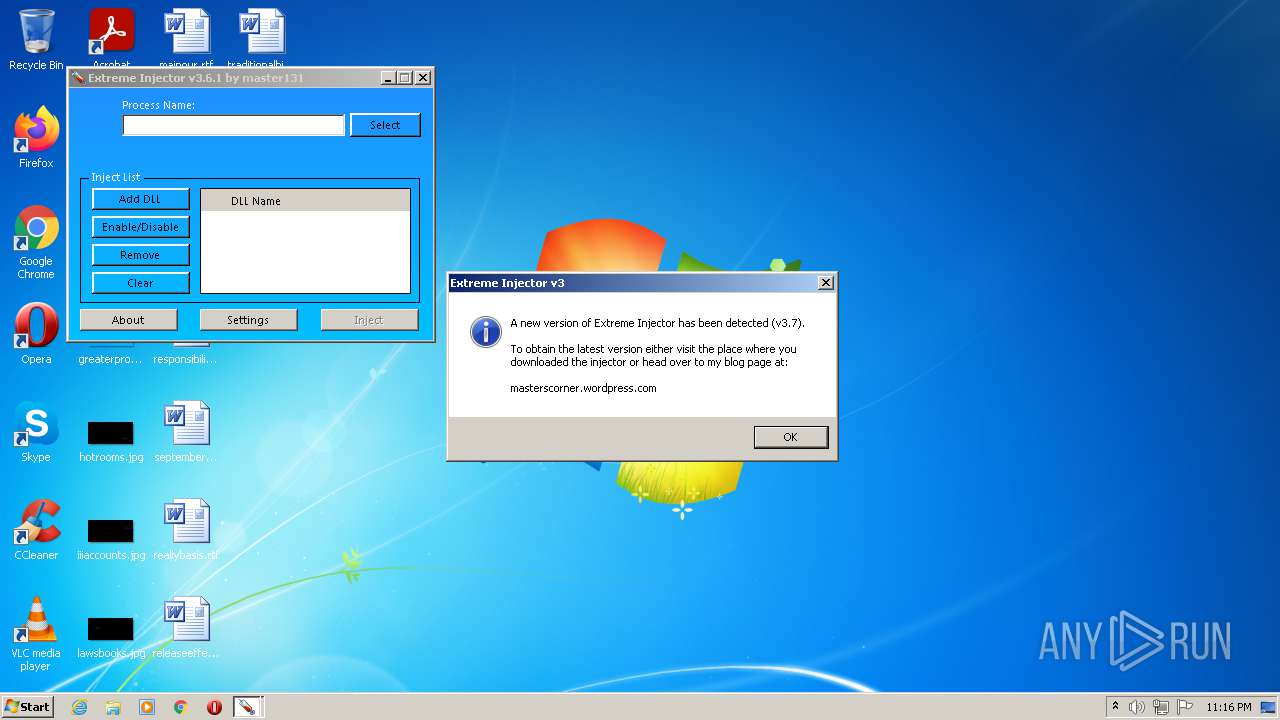Viewport: 1280px width, 720px height.
Task: Select the CCleaner desktop shortcut
Action: pos(36,529)
